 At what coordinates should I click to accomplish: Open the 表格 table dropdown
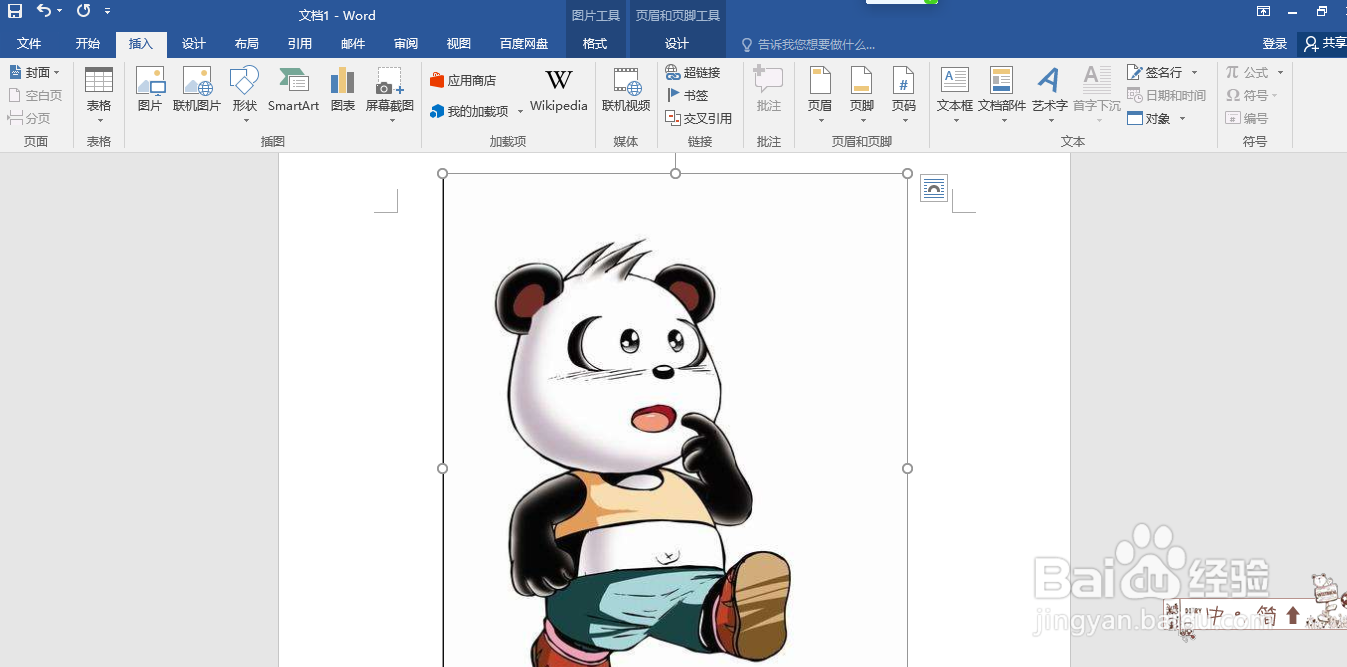coord(99,96)
